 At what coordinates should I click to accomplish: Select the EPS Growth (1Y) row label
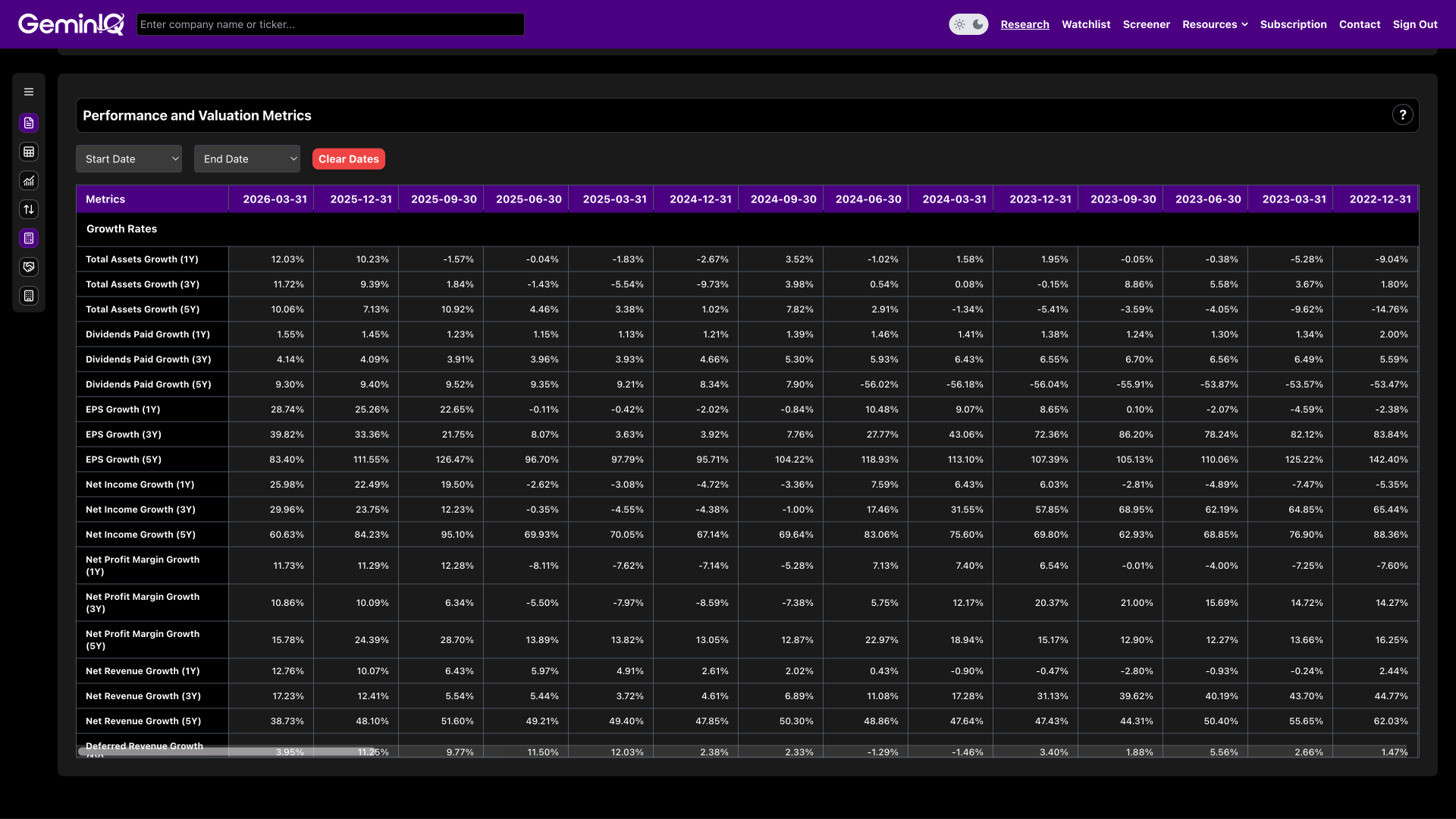(123, 409)
